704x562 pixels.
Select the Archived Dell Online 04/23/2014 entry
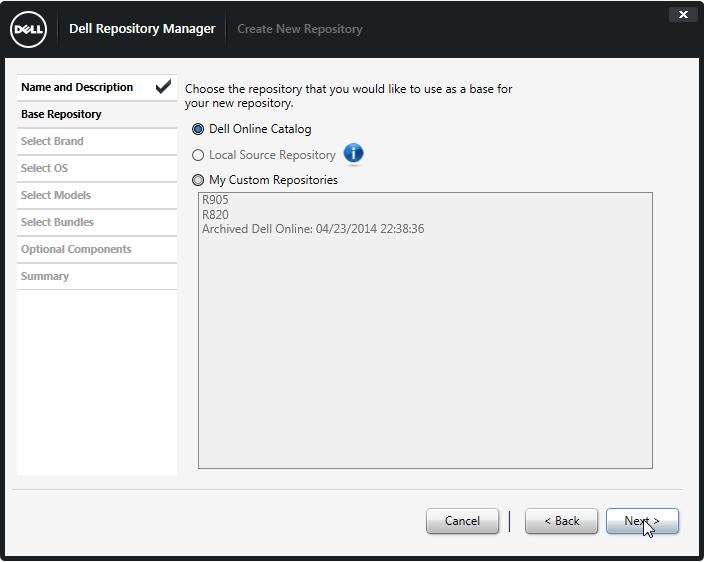[313, 229]
